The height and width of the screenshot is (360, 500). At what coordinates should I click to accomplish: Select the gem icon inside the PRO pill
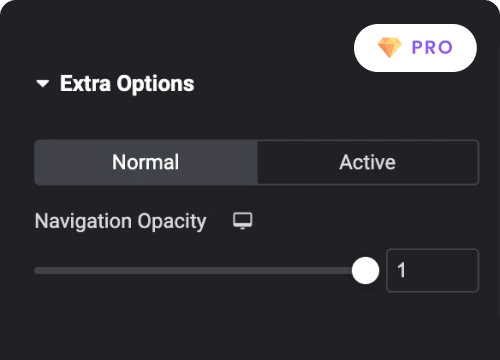pos(390,47)
